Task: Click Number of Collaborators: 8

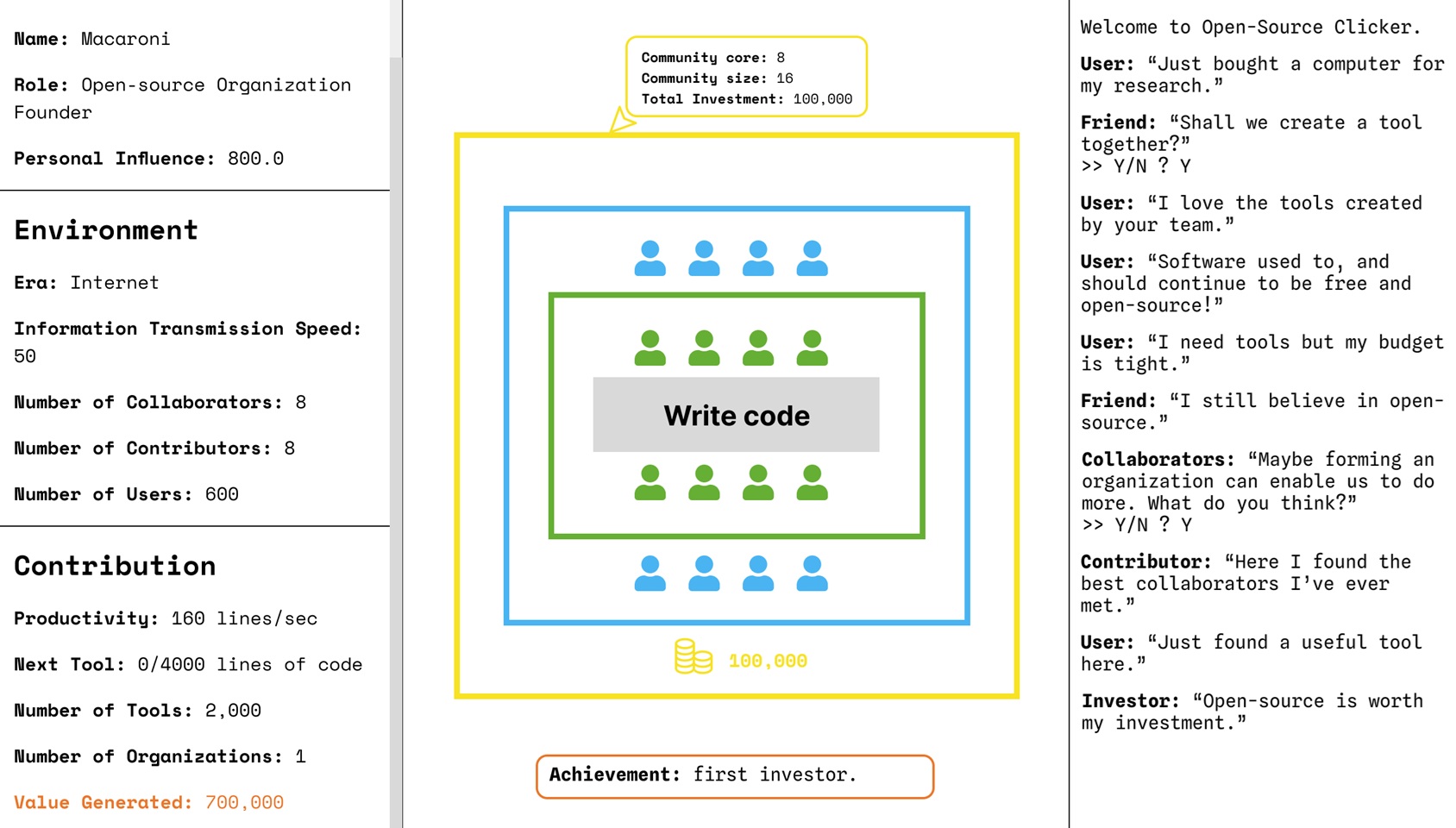Action: 160,403
